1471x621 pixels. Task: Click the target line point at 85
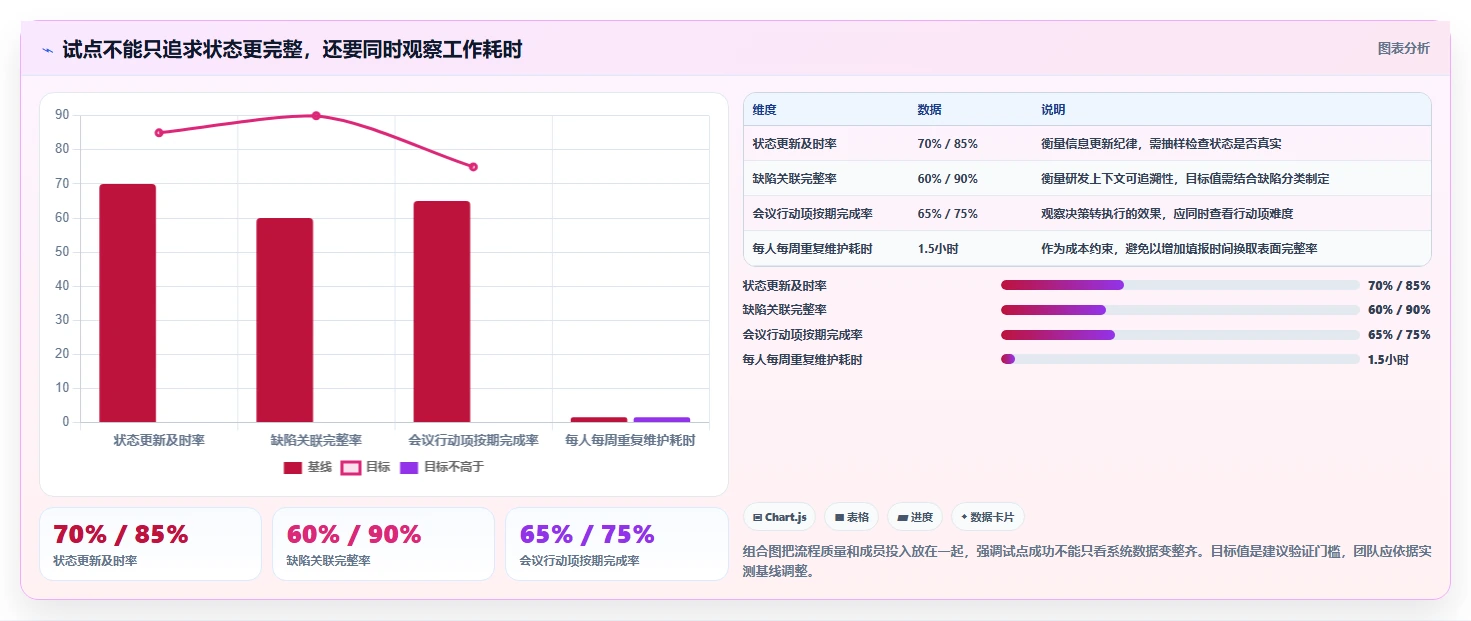click(159, 133)
